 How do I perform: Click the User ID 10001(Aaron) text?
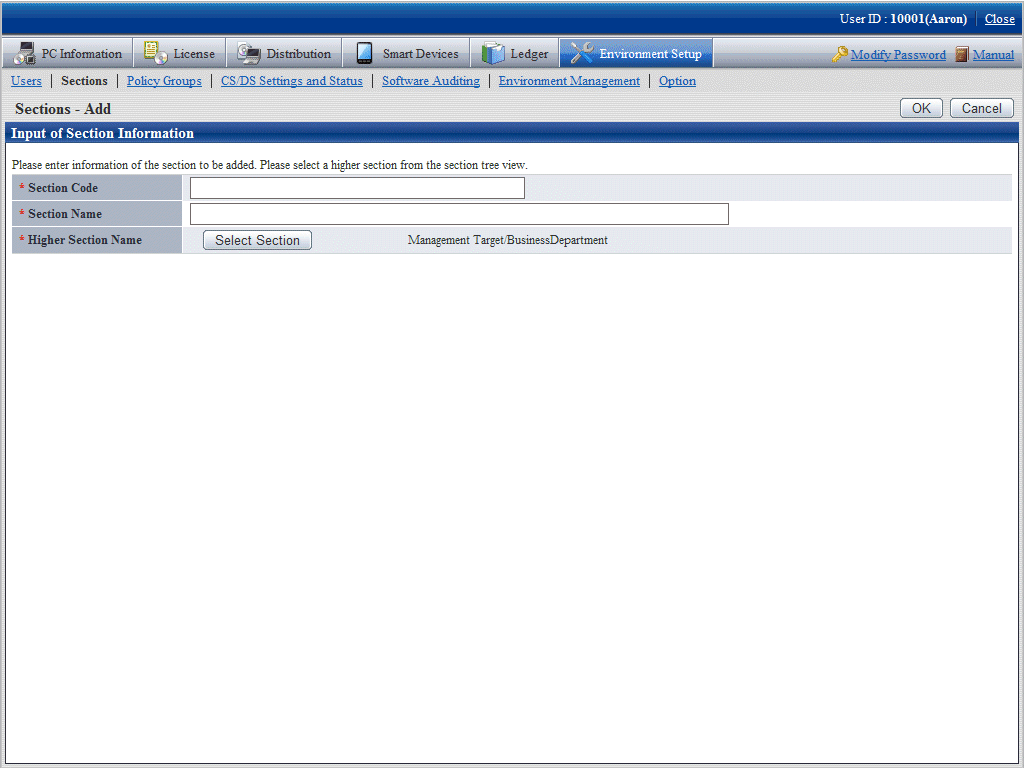(x=903, y=19)
